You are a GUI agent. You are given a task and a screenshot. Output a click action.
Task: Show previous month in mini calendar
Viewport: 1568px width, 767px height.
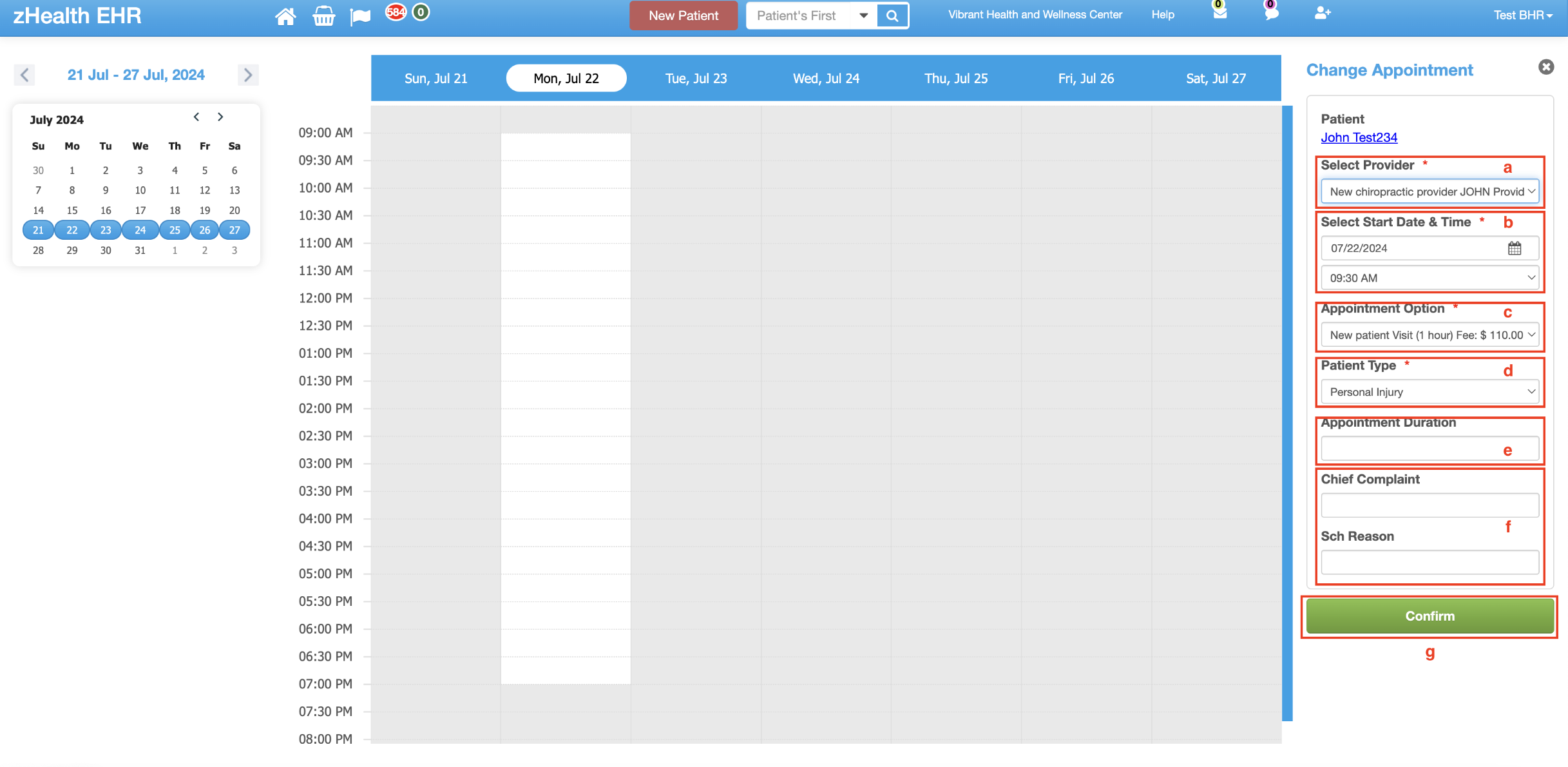tap(196, 117)
